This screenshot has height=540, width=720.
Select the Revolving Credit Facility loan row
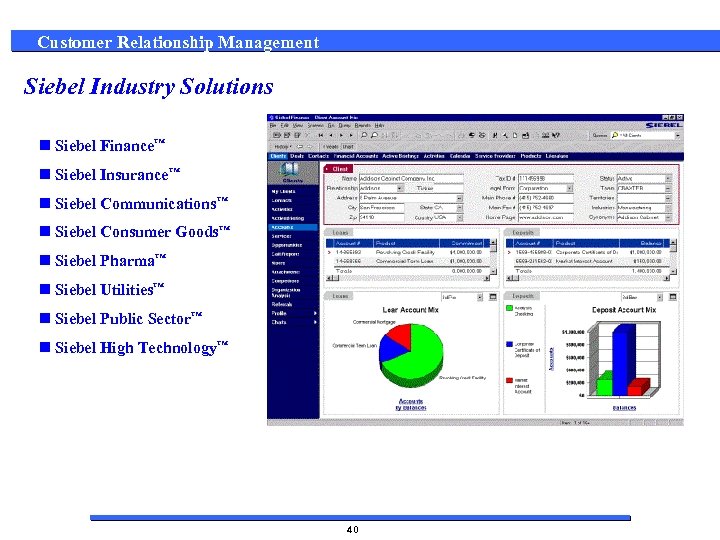click(408, 253)
